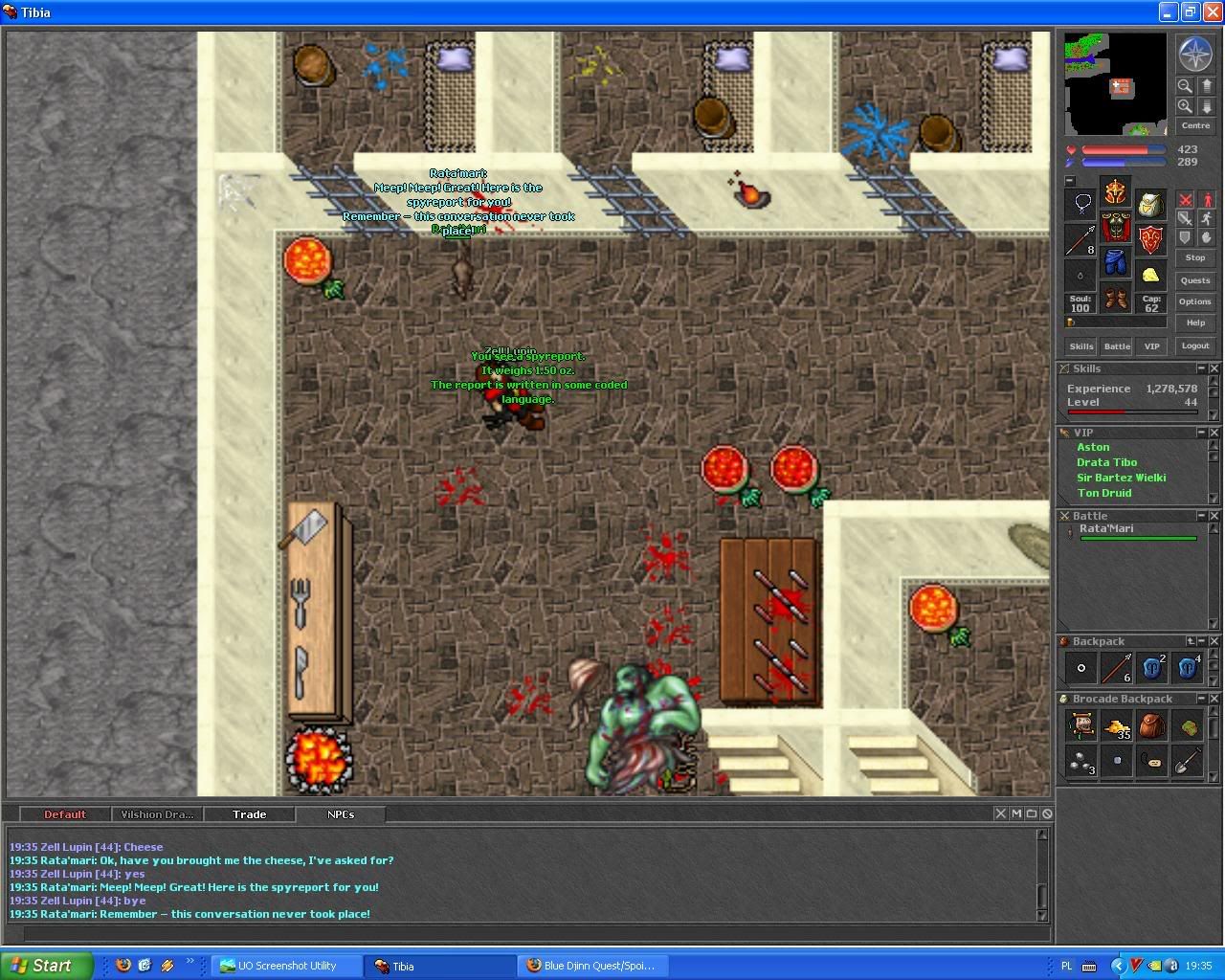1225x980 pixels.
Task: Switch to the Default chat tab
Action: (65, 814)
